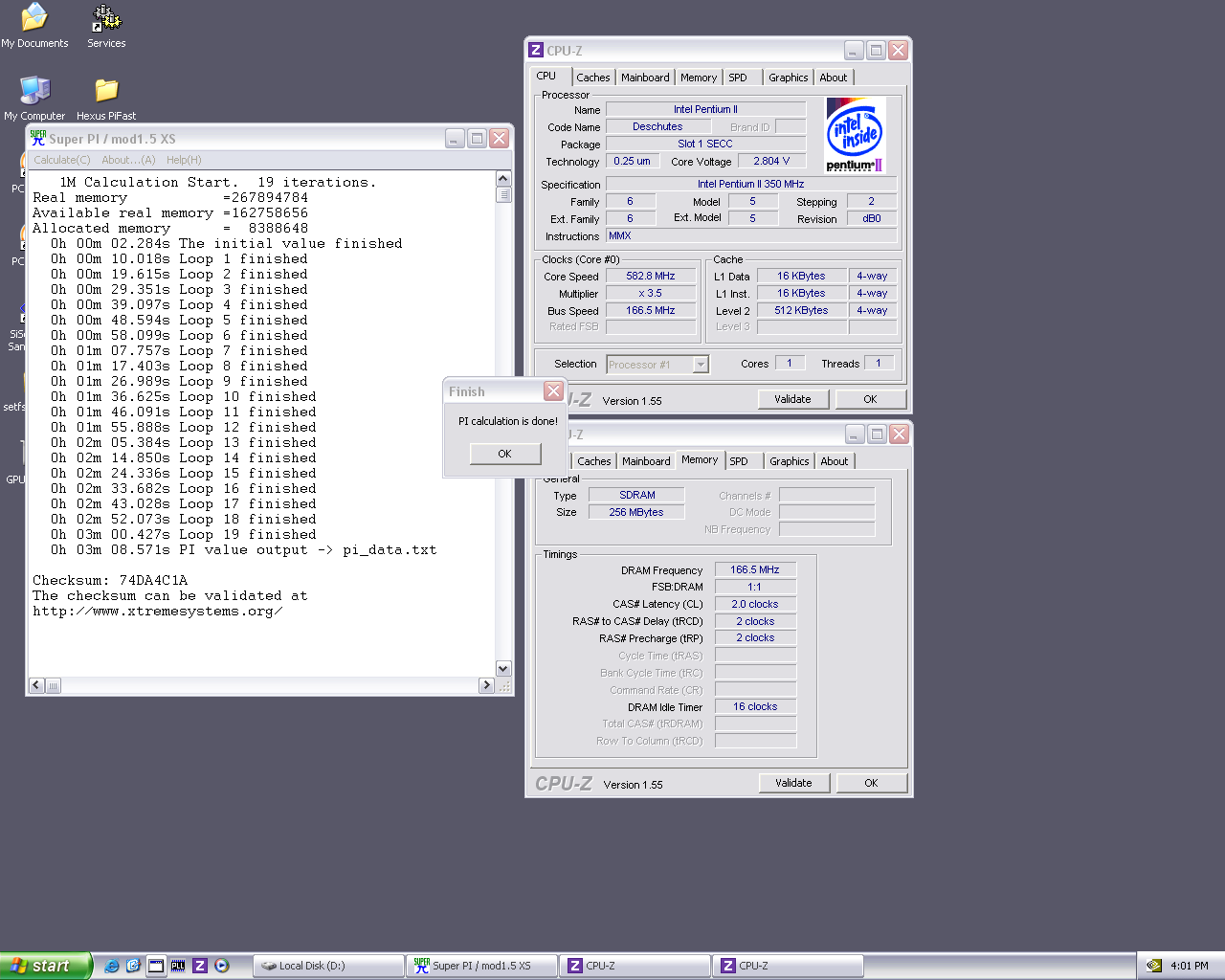Viewport: 1225px width, 980px height.
Task: Launch Outlook Express from Quick Launch
Action: 133,966
